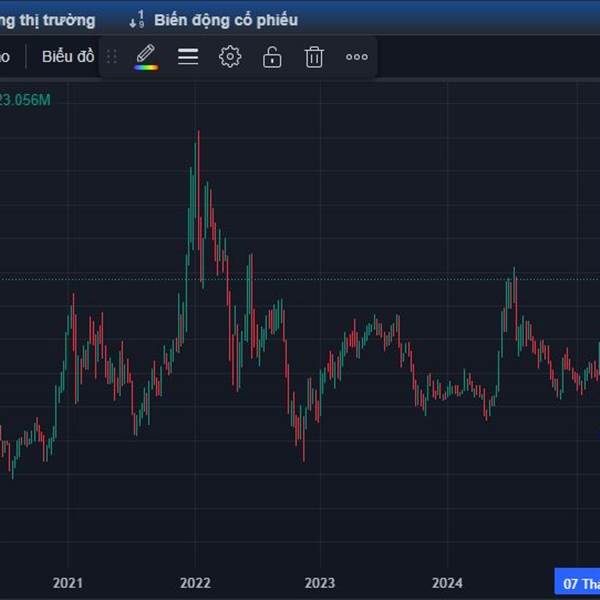Screen dimensions: 600x600
Task: Click the pencil line color tool
Action: [146, 53]
